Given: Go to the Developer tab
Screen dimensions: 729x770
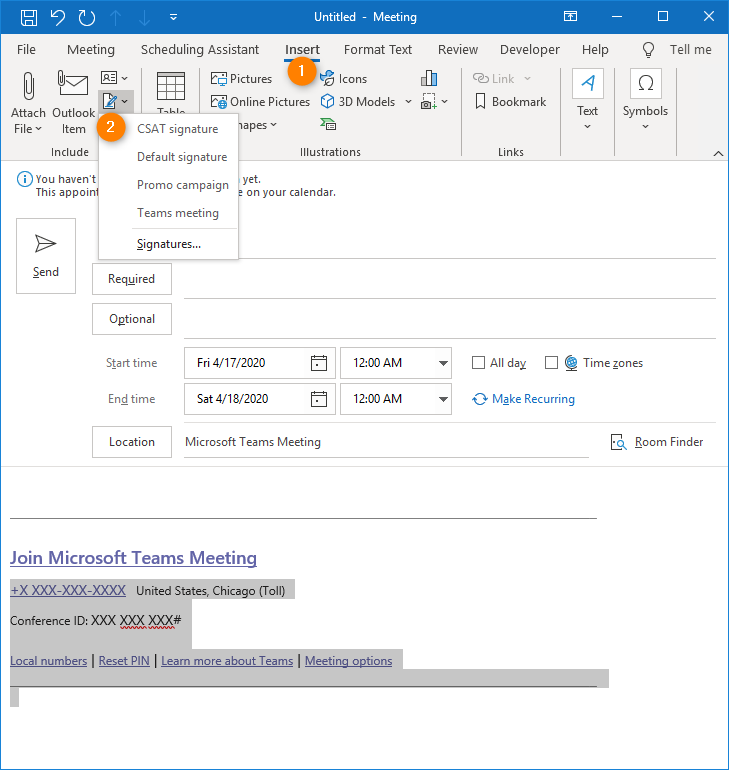Looking at the screenshot, I should click(x=530, y=50).
